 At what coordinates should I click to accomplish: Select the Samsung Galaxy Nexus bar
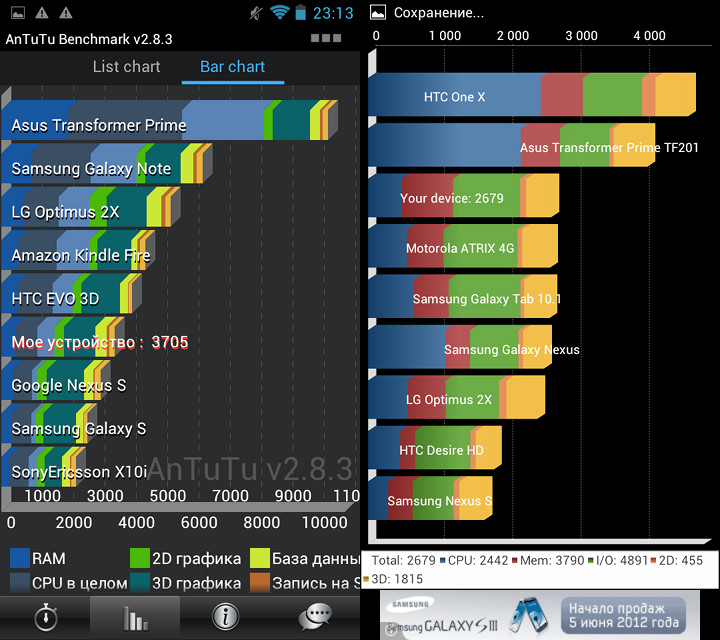point(460,347)
